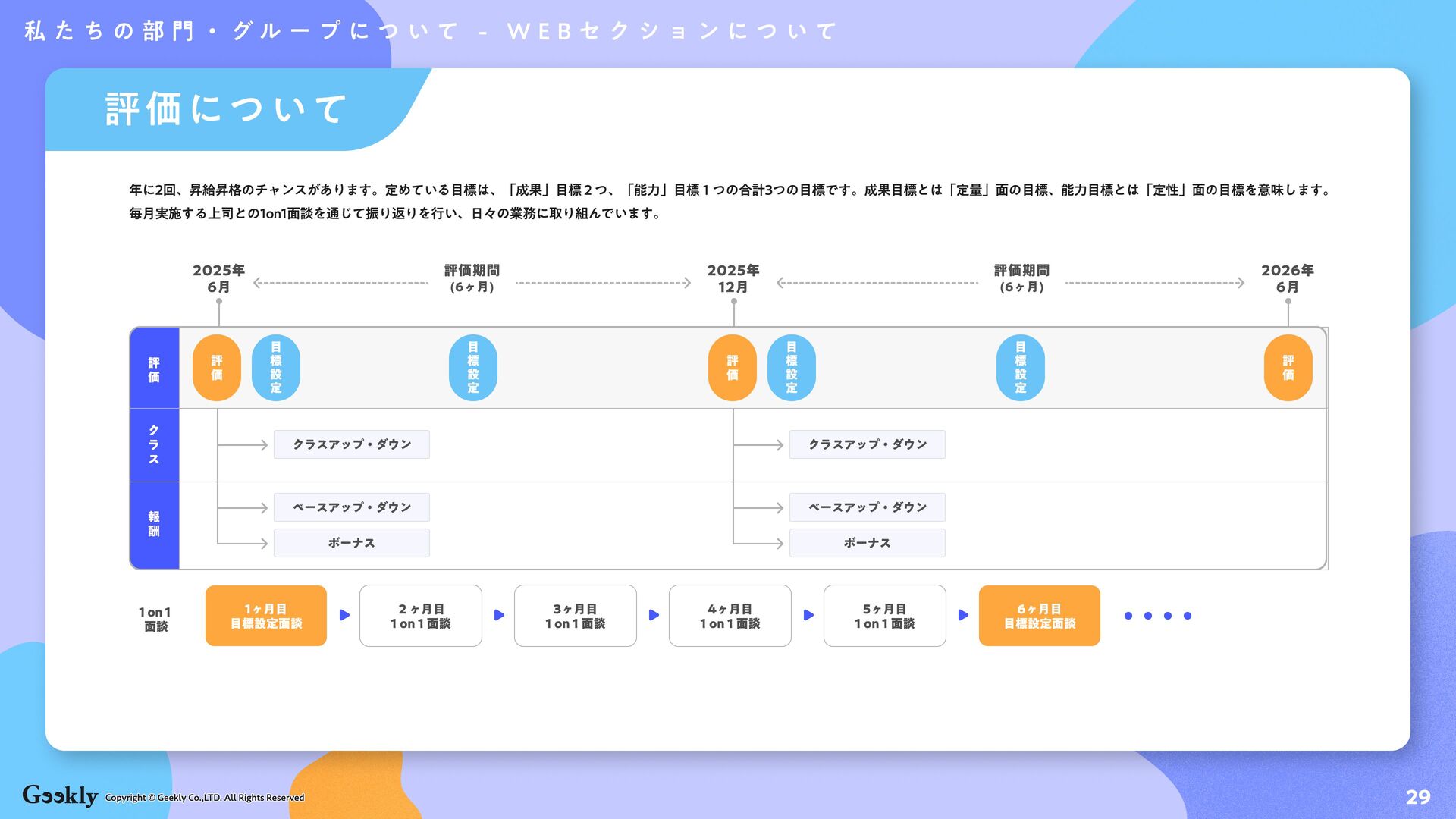Click the Geekly logo in footer
This screenshot has height=819, width=1456.
coord(60,795)
